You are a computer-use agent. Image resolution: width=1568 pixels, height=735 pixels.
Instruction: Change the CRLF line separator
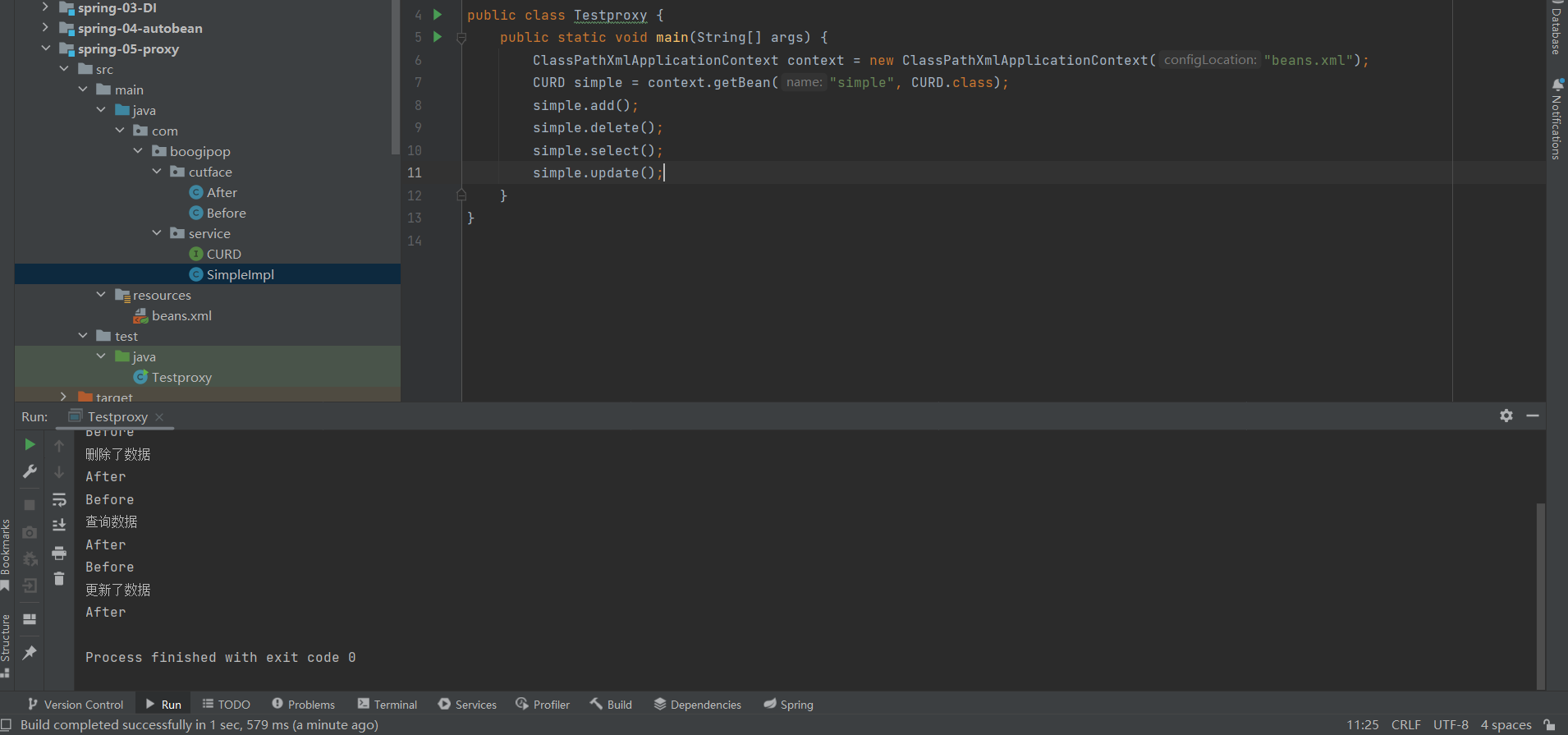(1406, 724)
